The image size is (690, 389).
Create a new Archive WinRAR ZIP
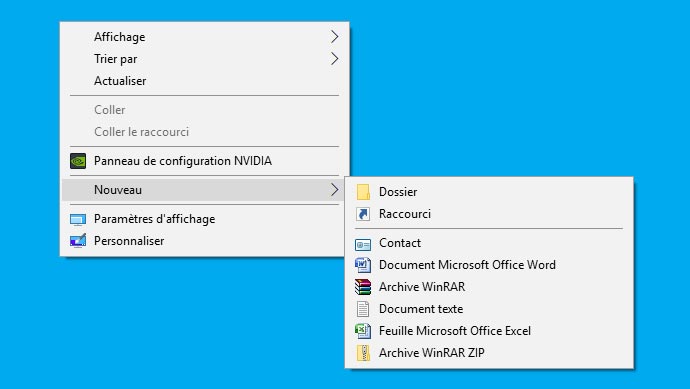(489, 353)
